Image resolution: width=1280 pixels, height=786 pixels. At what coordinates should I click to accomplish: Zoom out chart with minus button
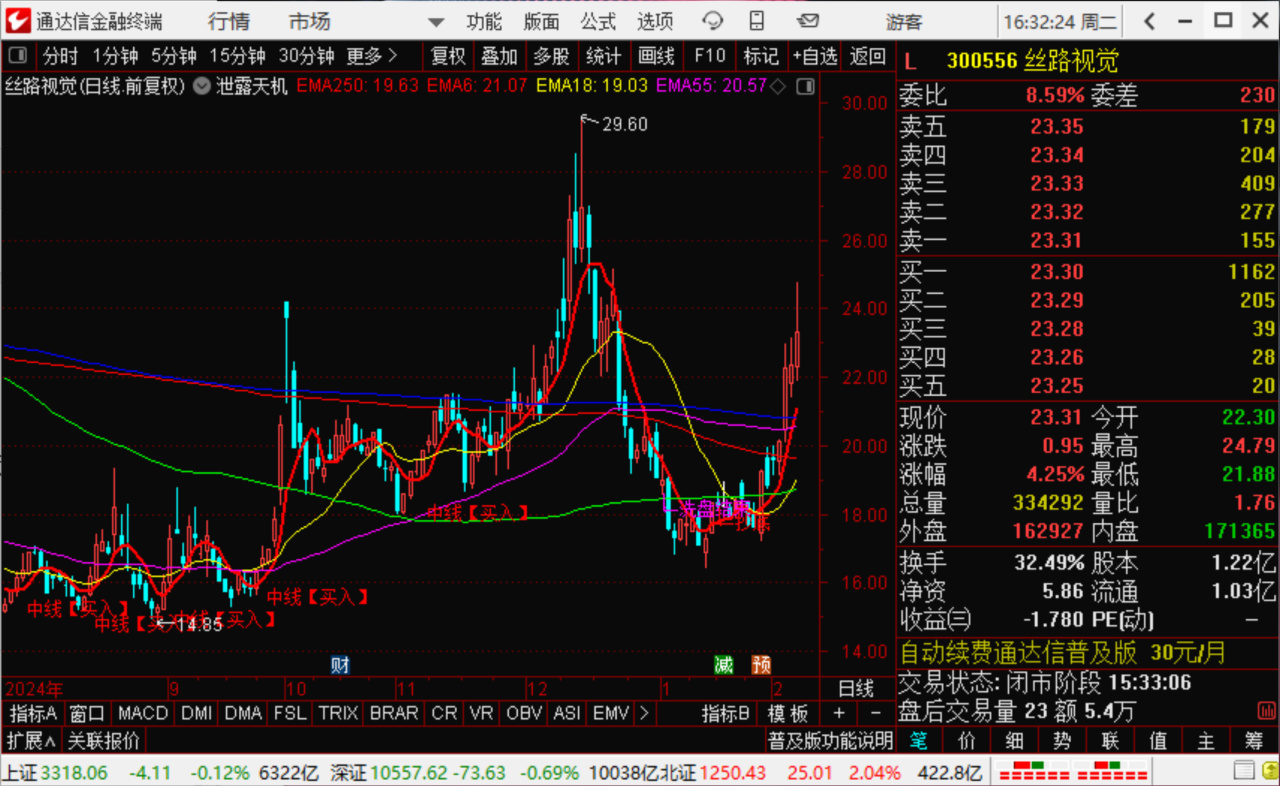pyautogui.click(x=876, y=713)
